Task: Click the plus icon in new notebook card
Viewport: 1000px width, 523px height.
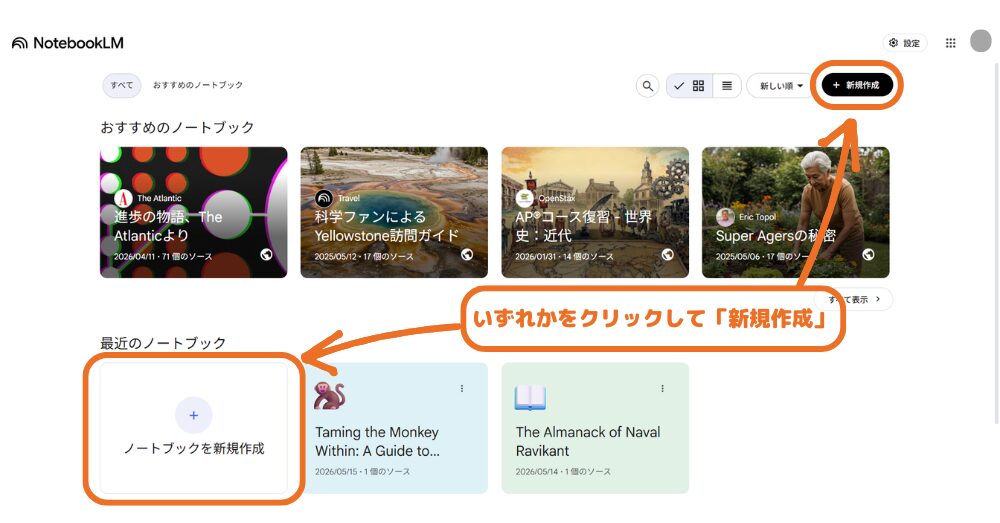Action: [x=194, y=415]
